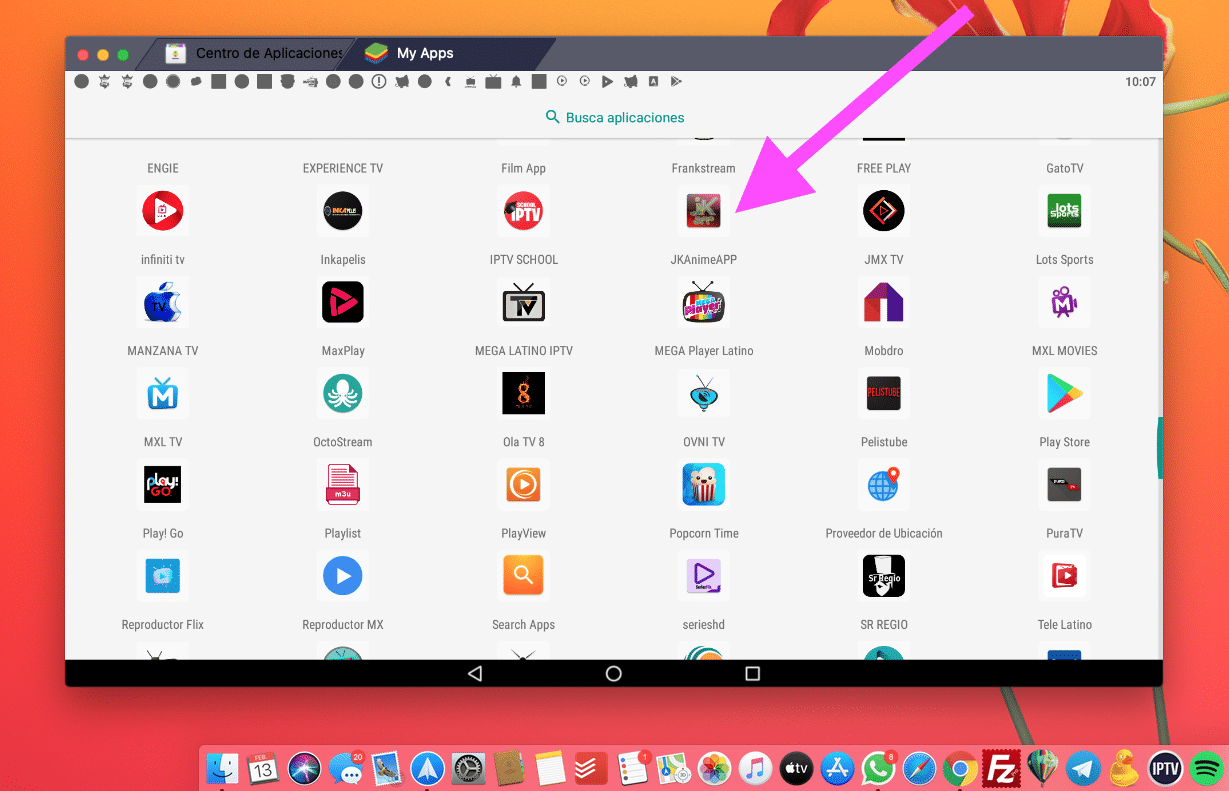Image resolution: width=1229 pixels, height=791 pixels.
Task: Open the MANZANA TV app icon
Action: [162, 302]
